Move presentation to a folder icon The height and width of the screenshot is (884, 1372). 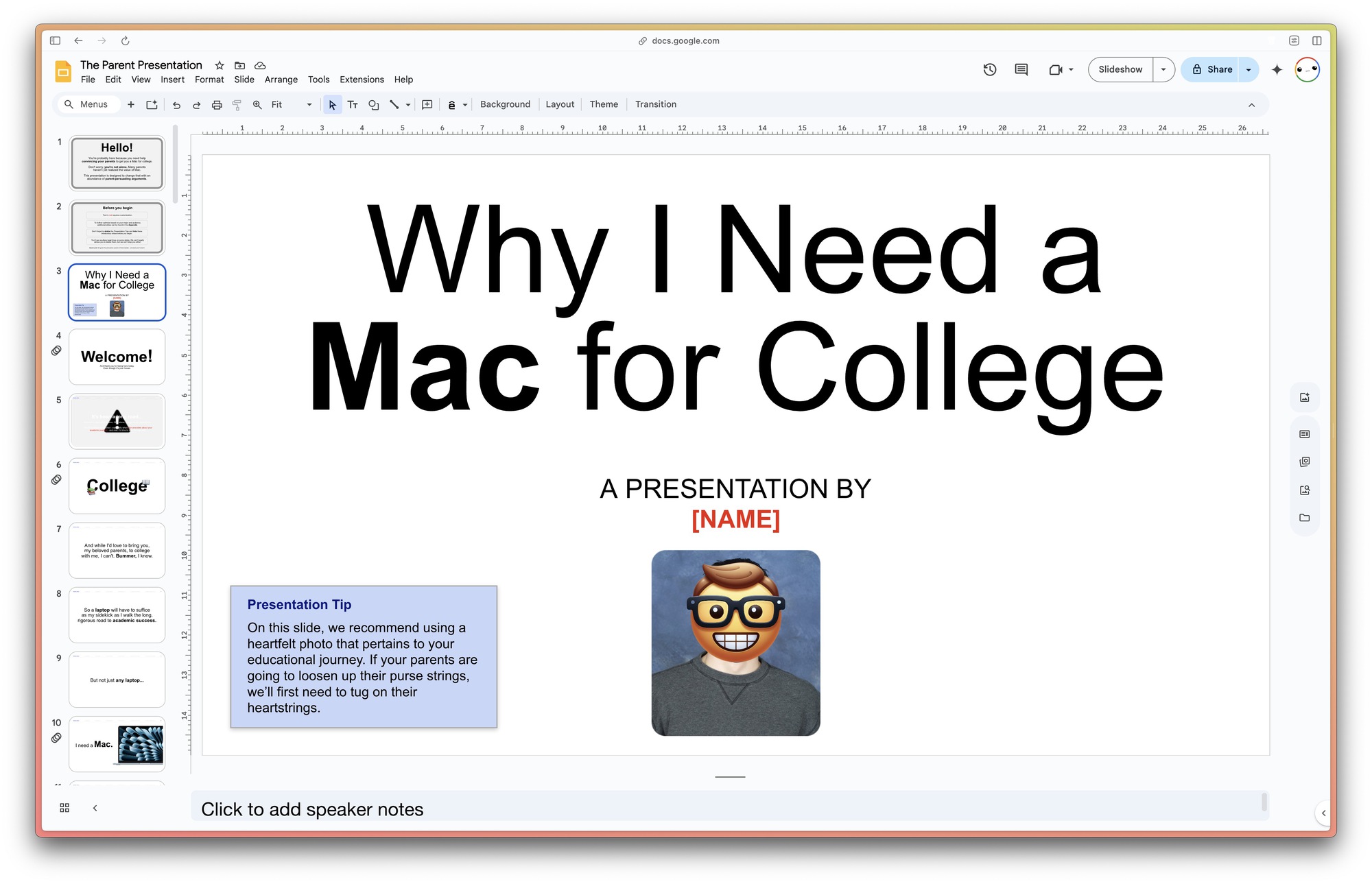pyautogui.click(x=239, y=65)
